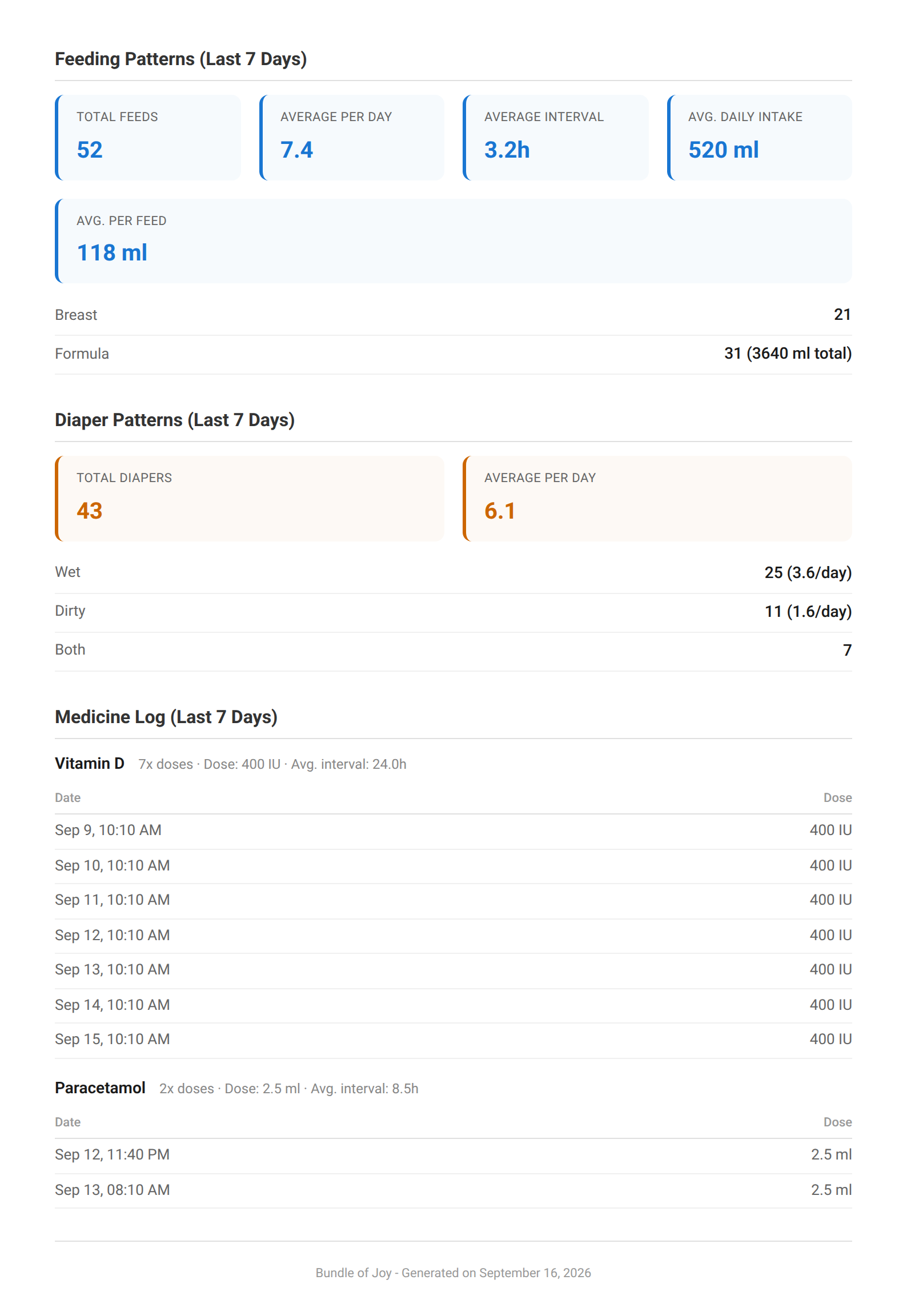Click the "Feeding Patterns (Last 7 Days)" heading
907x1316 pixels.
point(180,59)
